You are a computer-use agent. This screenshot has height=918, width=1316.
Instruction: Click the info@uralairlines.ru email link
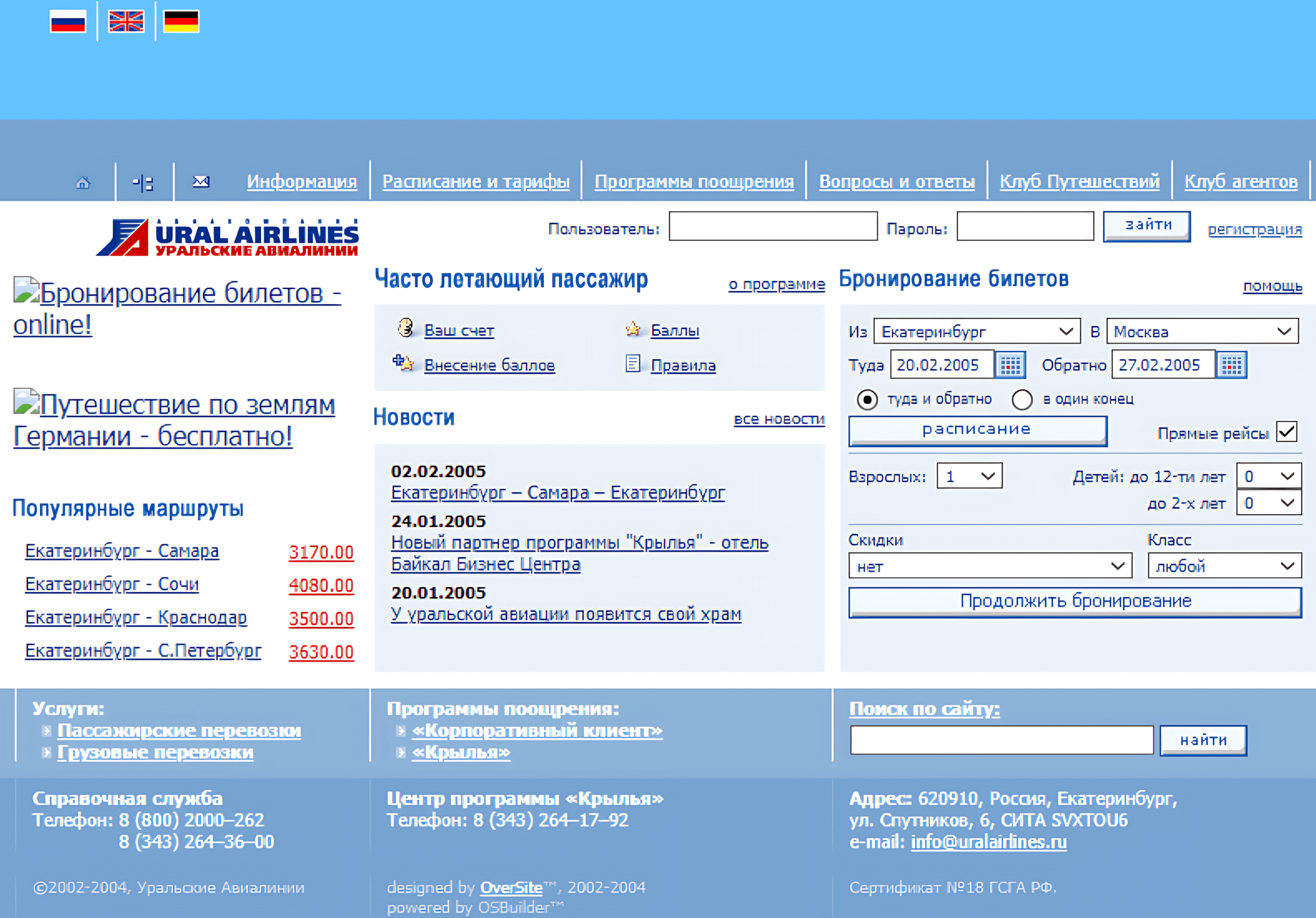[989, 842]
